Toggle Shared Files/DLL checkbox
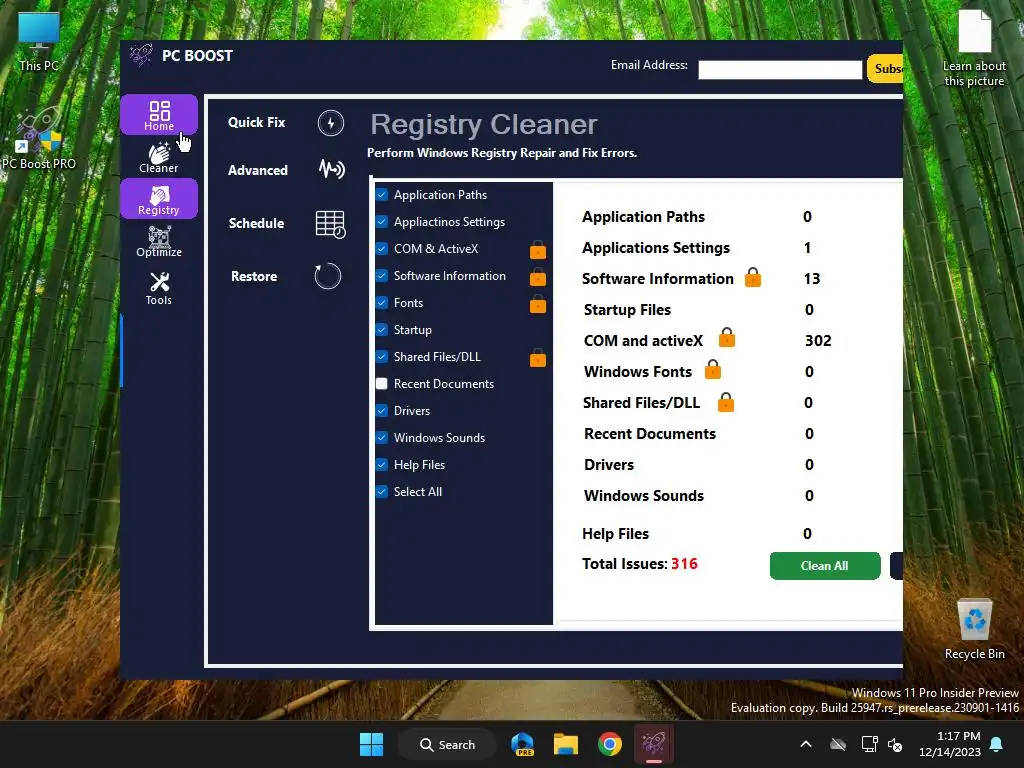 382,357
